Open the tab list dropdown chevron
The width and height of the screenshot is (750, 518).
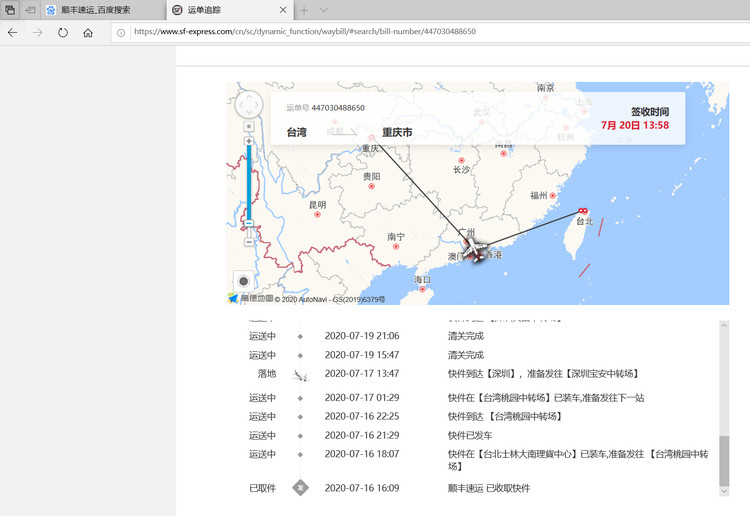click(324, 10)
